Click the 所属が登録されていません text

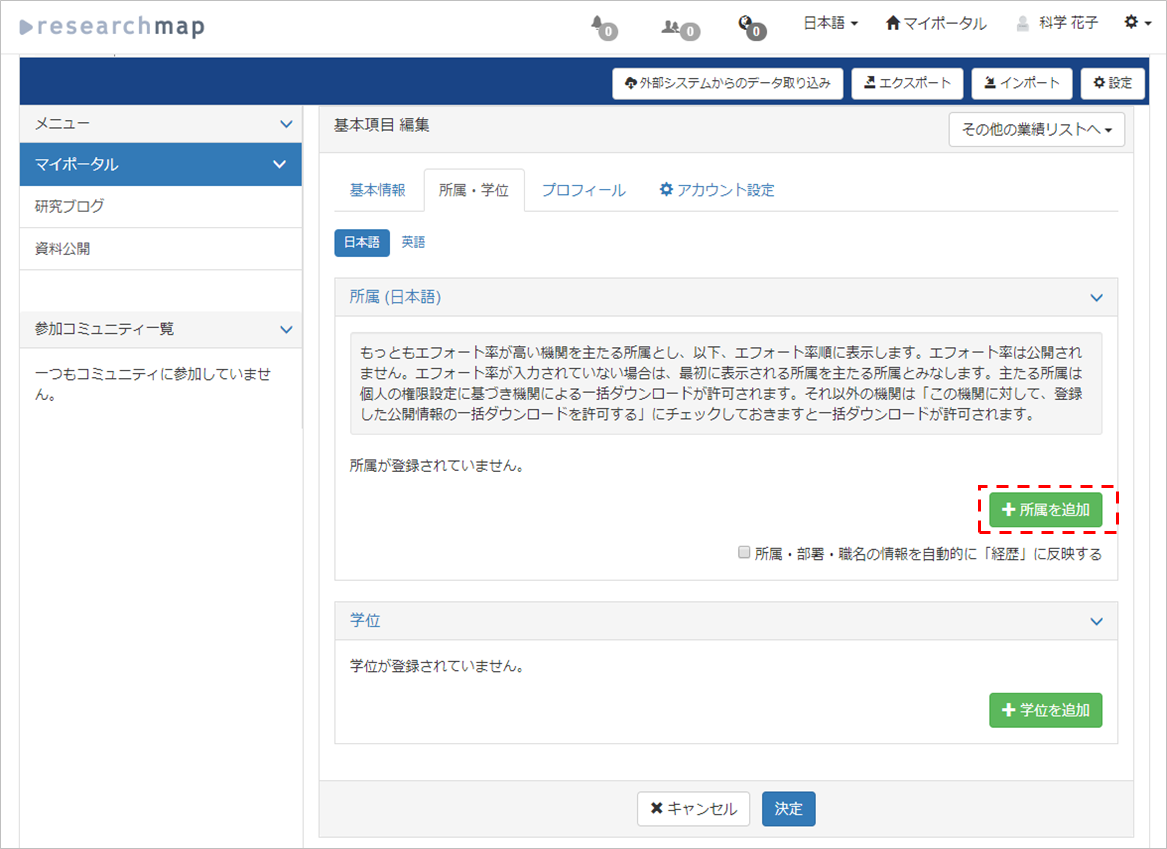coord(438,466)
